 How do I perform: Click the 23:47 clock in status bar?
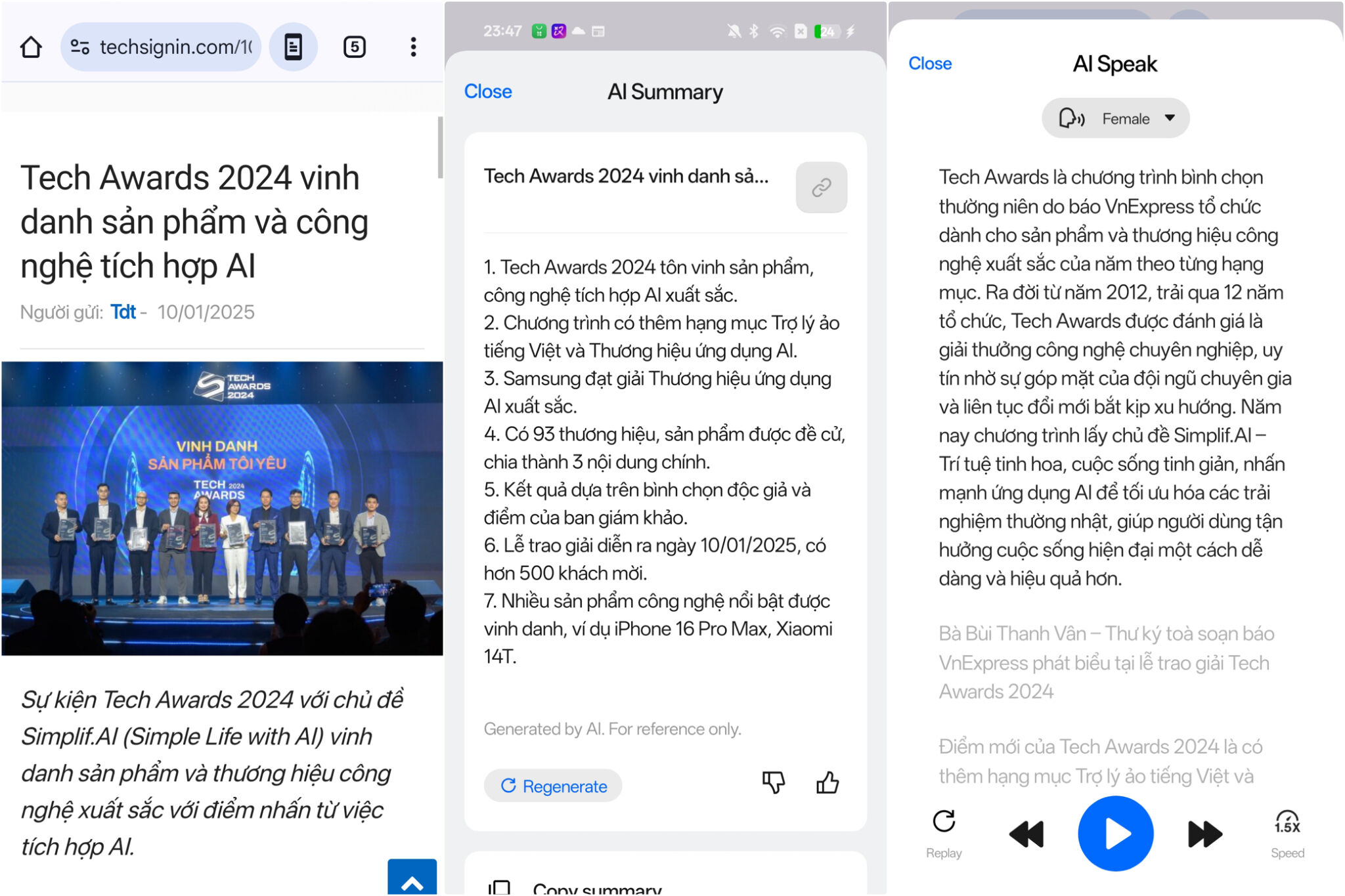[x=502, y=31]
